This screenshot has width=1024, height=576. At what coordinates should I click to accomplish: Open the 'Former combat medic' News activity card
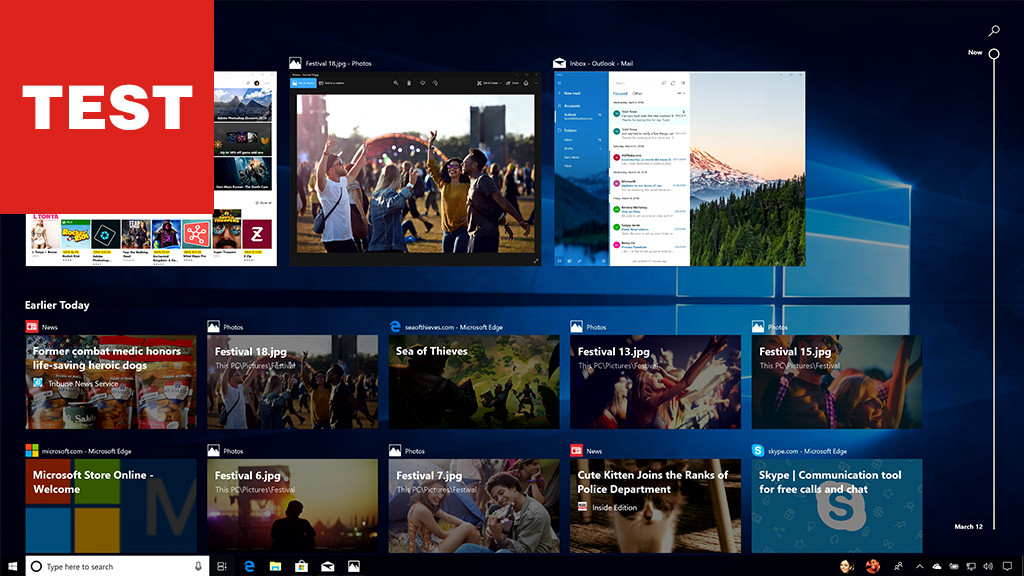click(x=111, y=381)
